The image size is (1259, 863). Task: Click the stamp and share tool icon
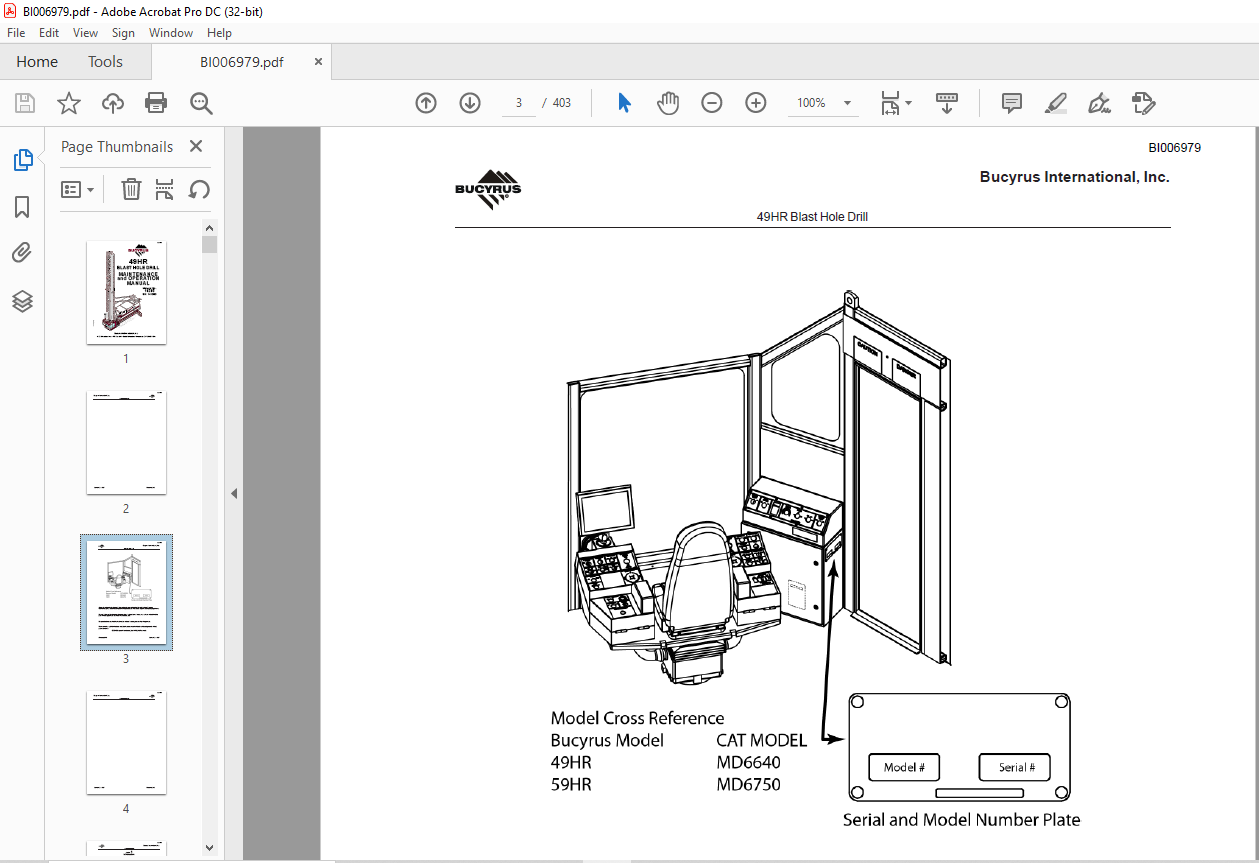pyautogui.click(x=1143, y=103)
